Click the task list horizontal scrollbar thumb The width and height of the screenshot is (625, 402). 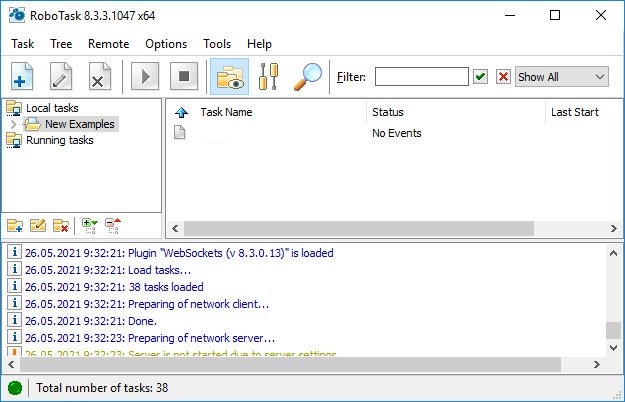[x=359, y=229]
